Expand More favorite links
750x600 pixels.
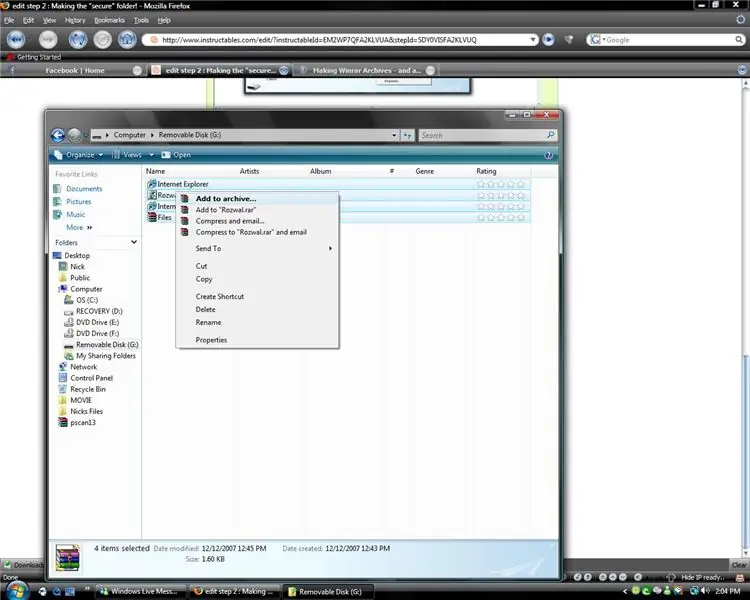pos(79,228)
